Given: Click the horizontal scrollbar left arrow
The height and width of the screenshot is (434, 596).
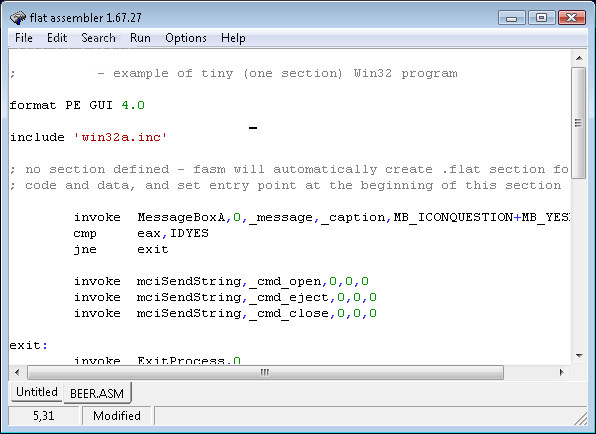Looking at the screenshot, I should (17, 372).
